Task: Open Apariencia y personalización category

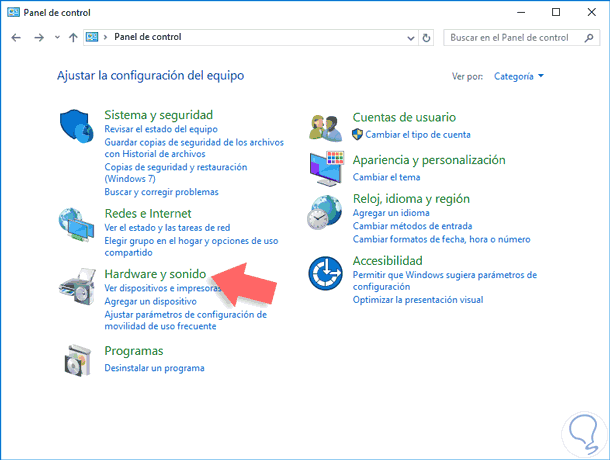Action: point(429,160)
